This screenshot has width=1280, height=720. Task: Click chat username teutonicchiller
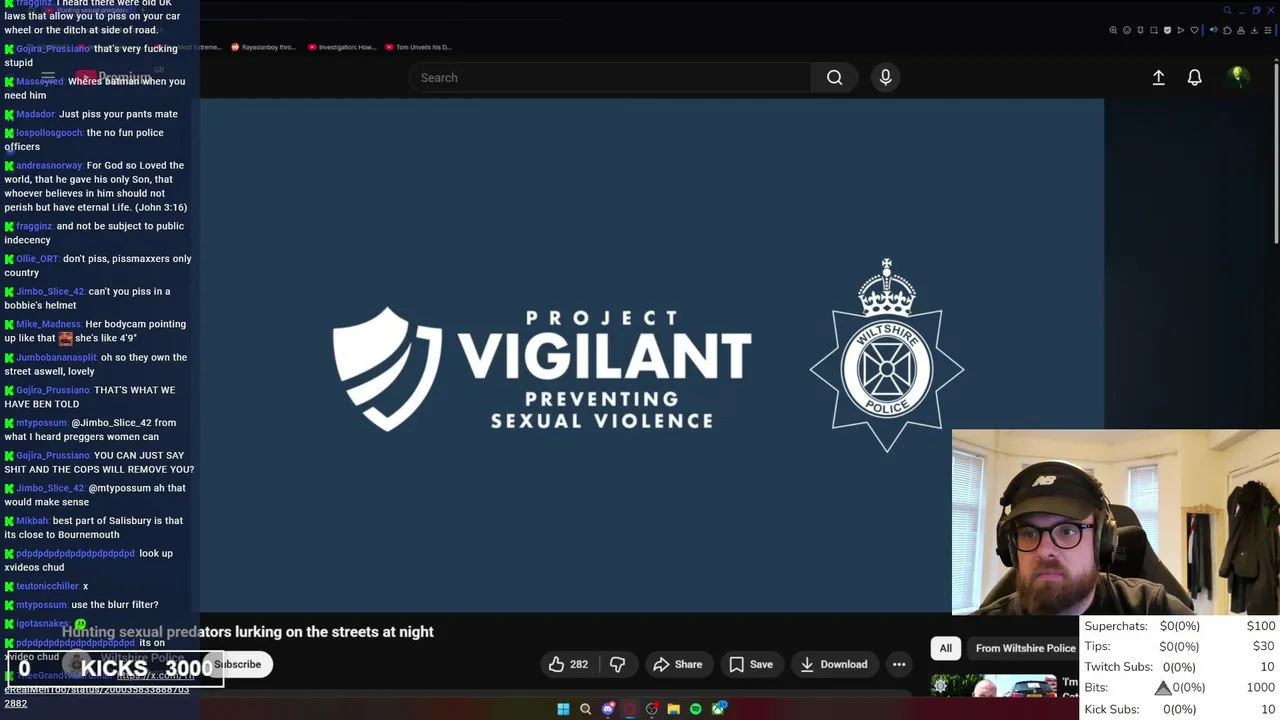pos(47,586)
